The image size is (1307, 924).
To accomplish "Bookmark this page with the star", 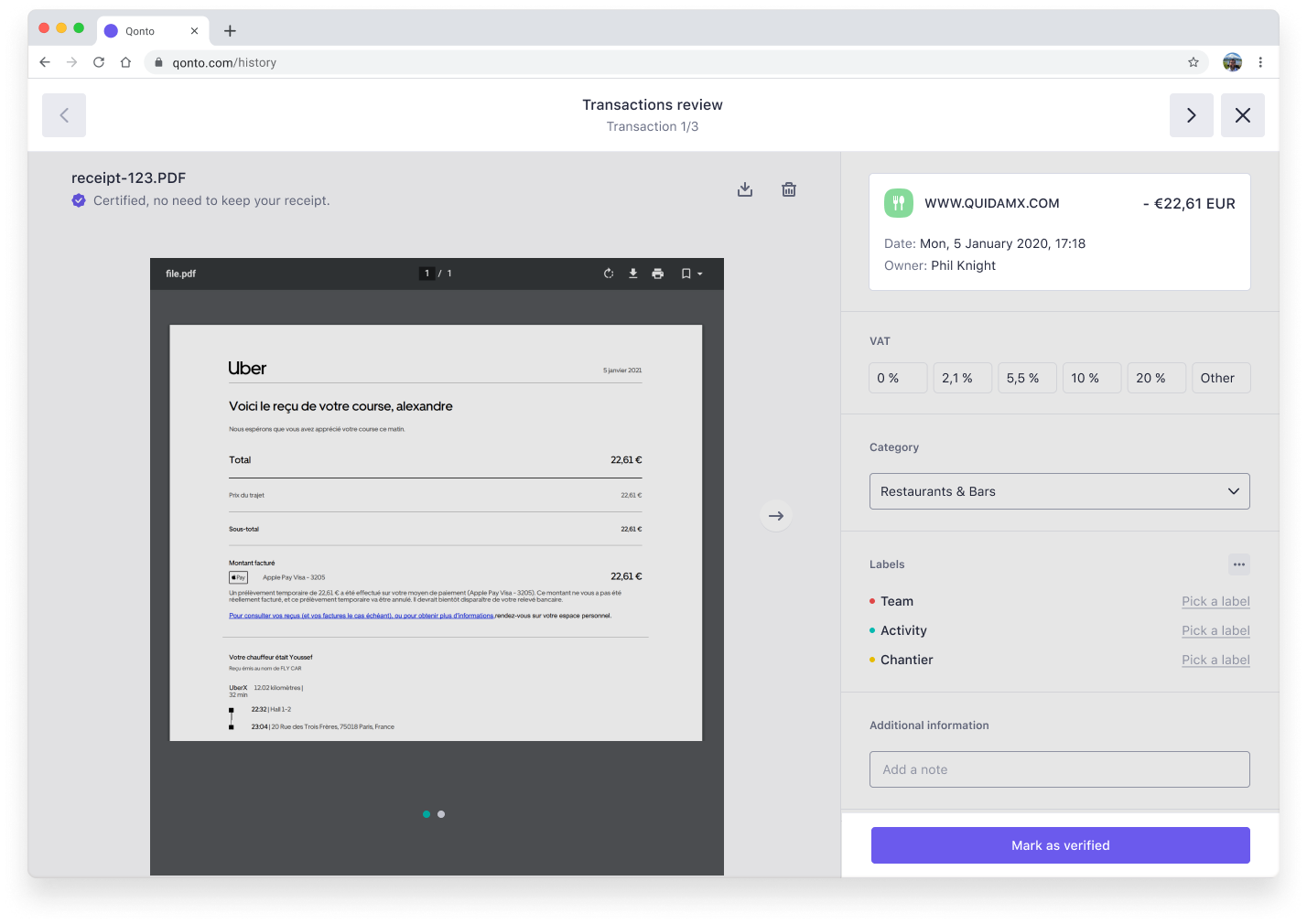I will click(x=1194, y=62).
